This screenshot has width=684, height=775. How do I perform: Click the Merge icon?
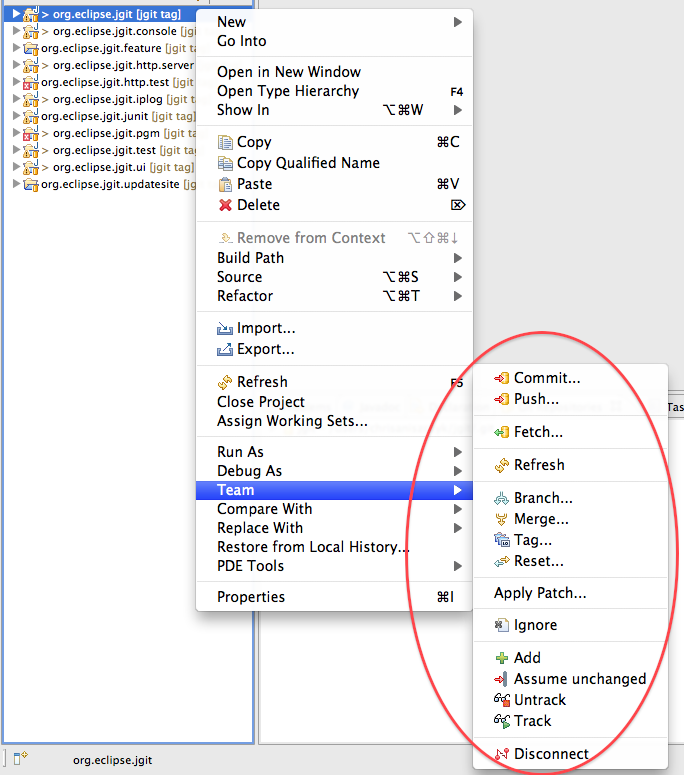501,519
